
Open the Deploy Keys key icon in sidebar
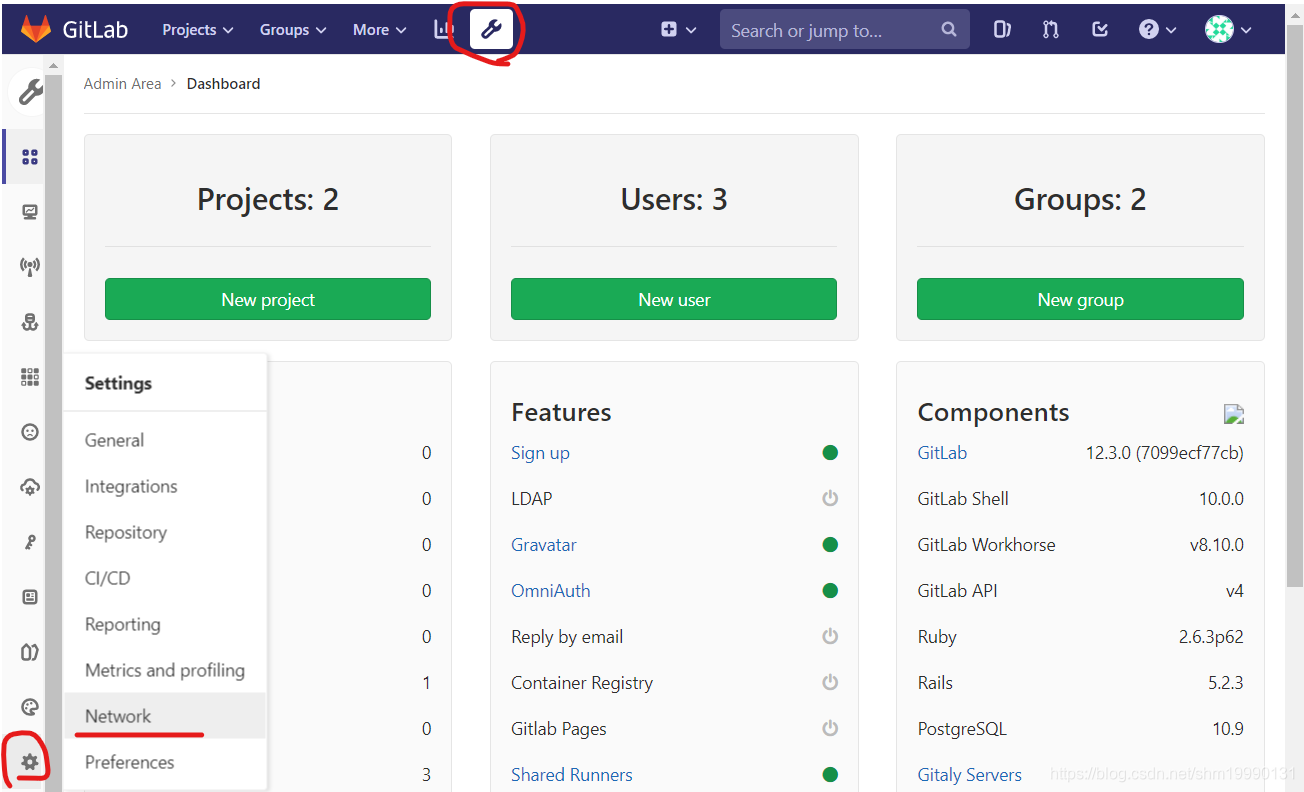[30, 542]
